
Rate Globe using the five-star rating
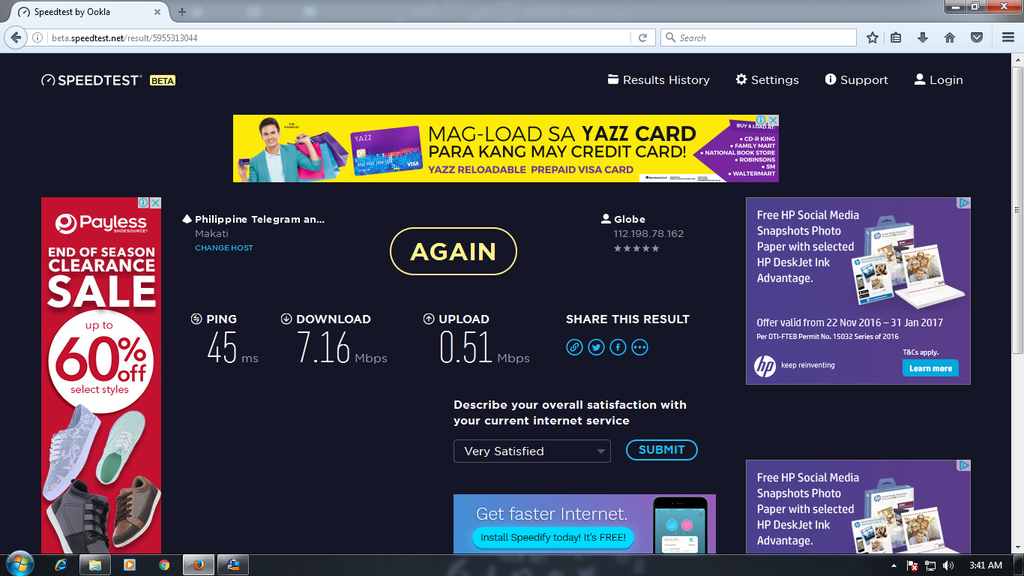pyautogui.click(x=637, y=248)
